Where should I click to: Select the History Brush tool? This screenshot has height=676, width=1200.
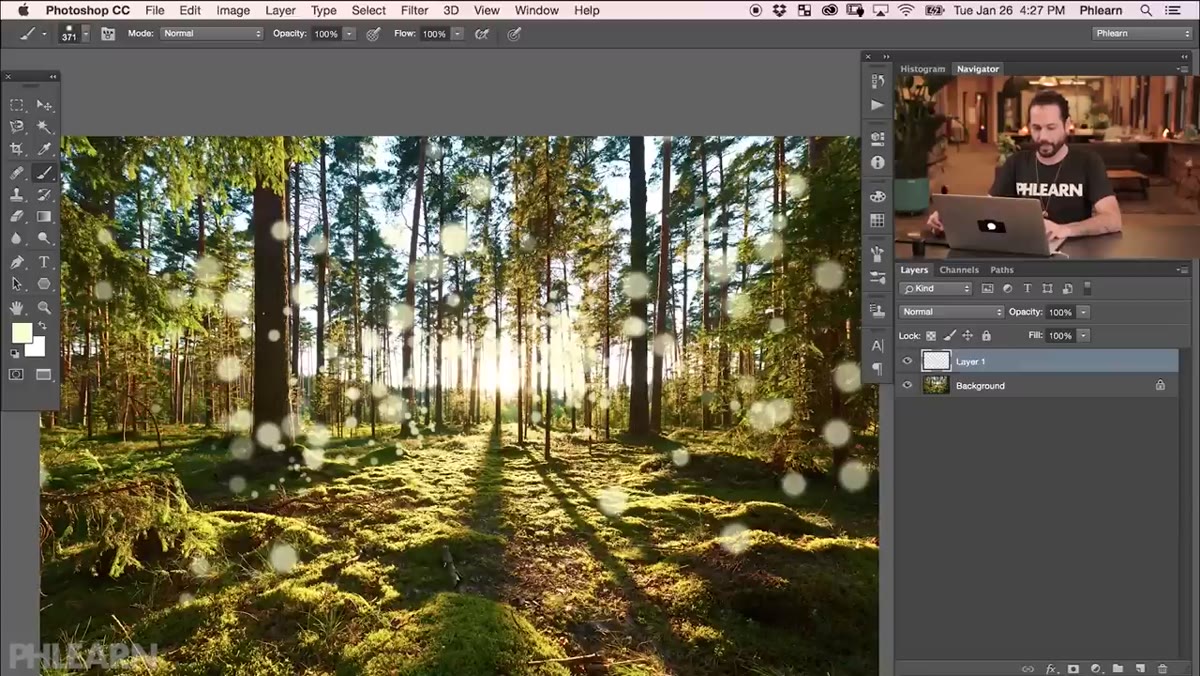coord(44,194)
